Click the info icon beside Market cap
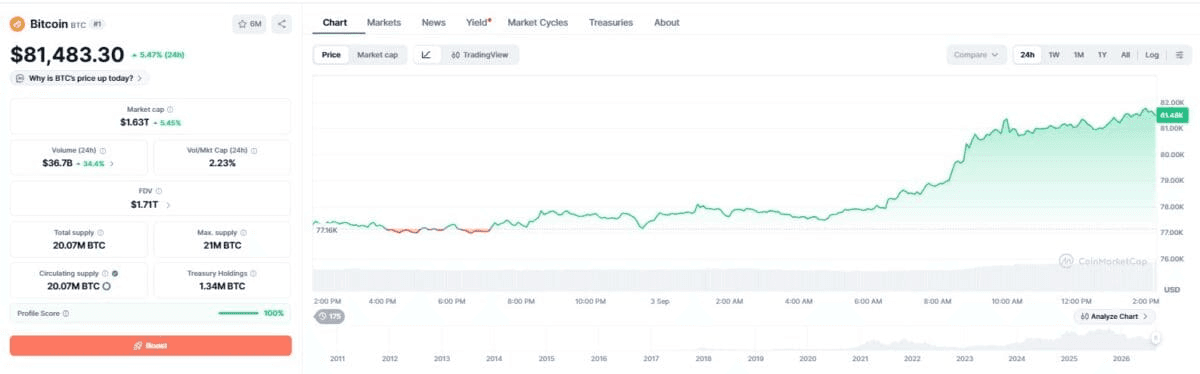This screenshot has width=1200, height=374. tap(170, 109)
